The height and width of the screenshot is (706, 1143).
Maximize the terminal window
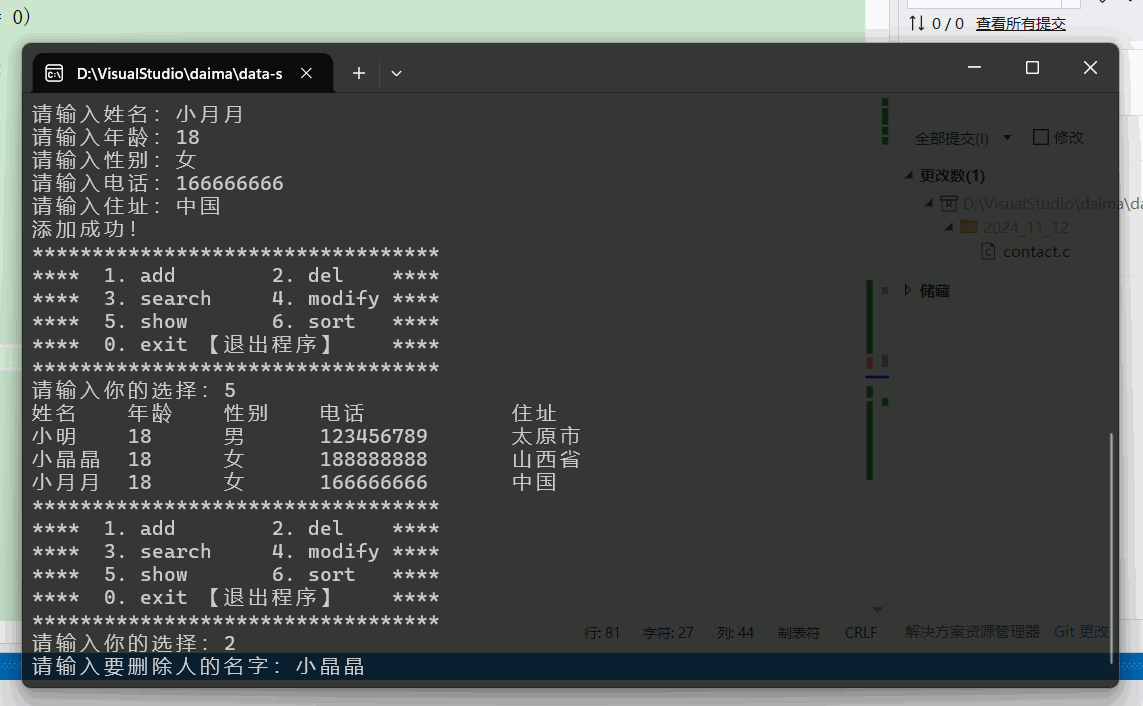[x=1032, y=68]
